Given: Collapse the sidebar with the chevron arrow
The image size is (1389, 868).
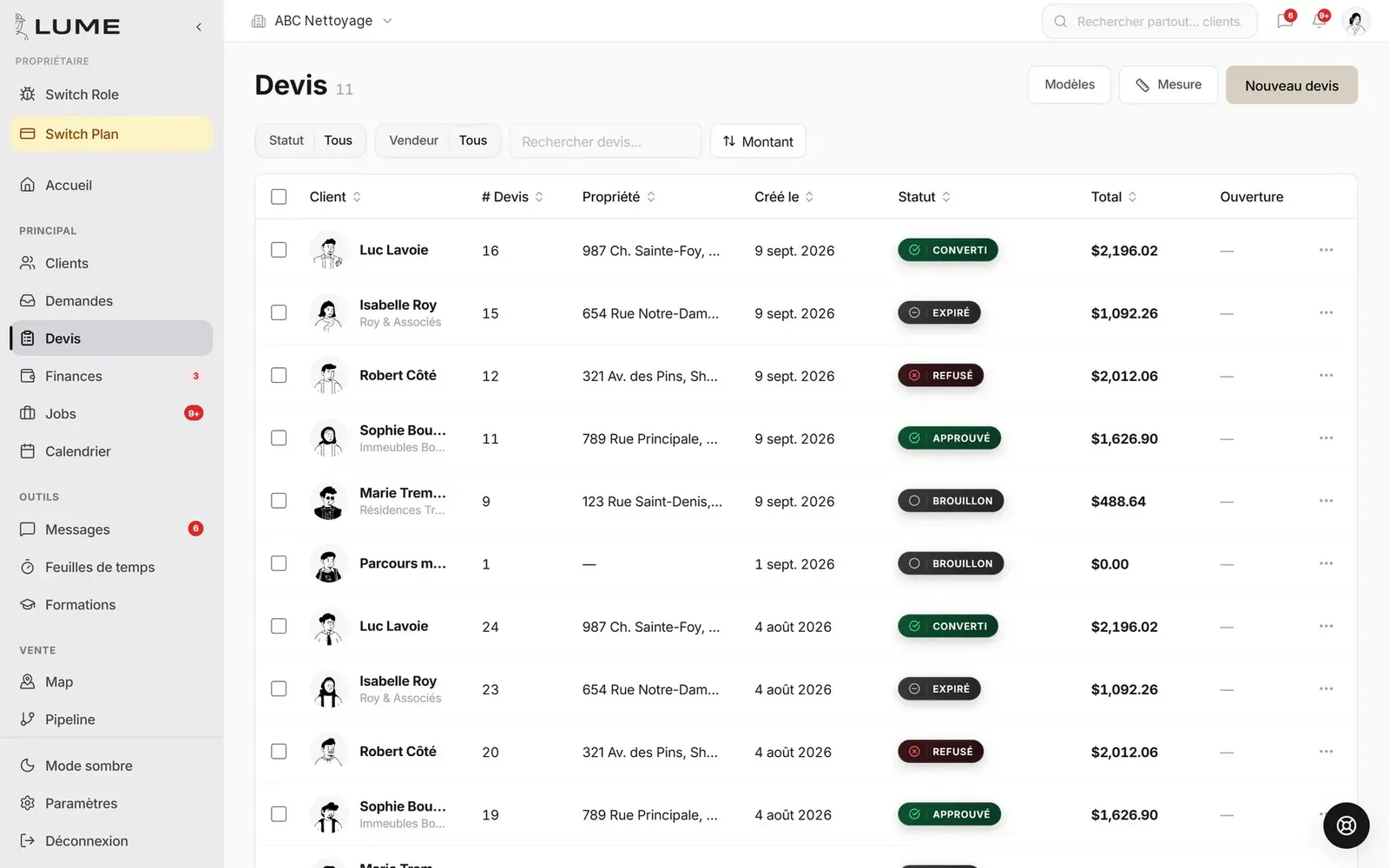Looking at the screenshot, I should pos(199,27).
